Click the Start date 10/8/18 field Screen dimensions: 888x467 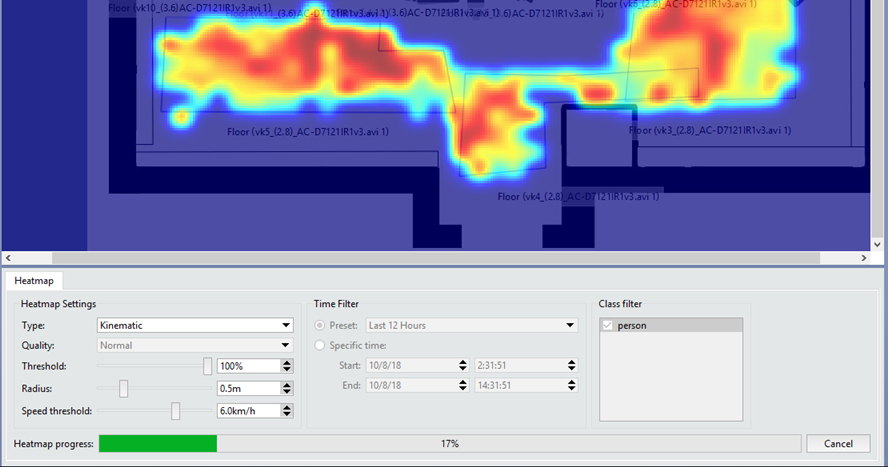click(410, 367)
